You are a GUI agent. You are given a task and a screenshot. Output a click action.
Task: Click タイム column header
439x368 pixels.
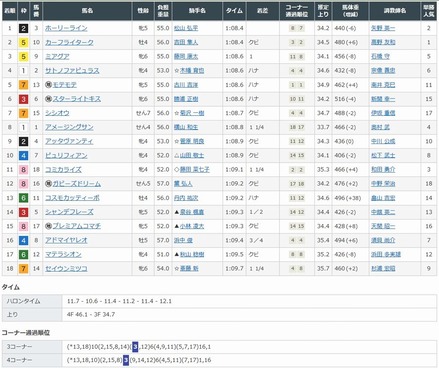point(234,11)
